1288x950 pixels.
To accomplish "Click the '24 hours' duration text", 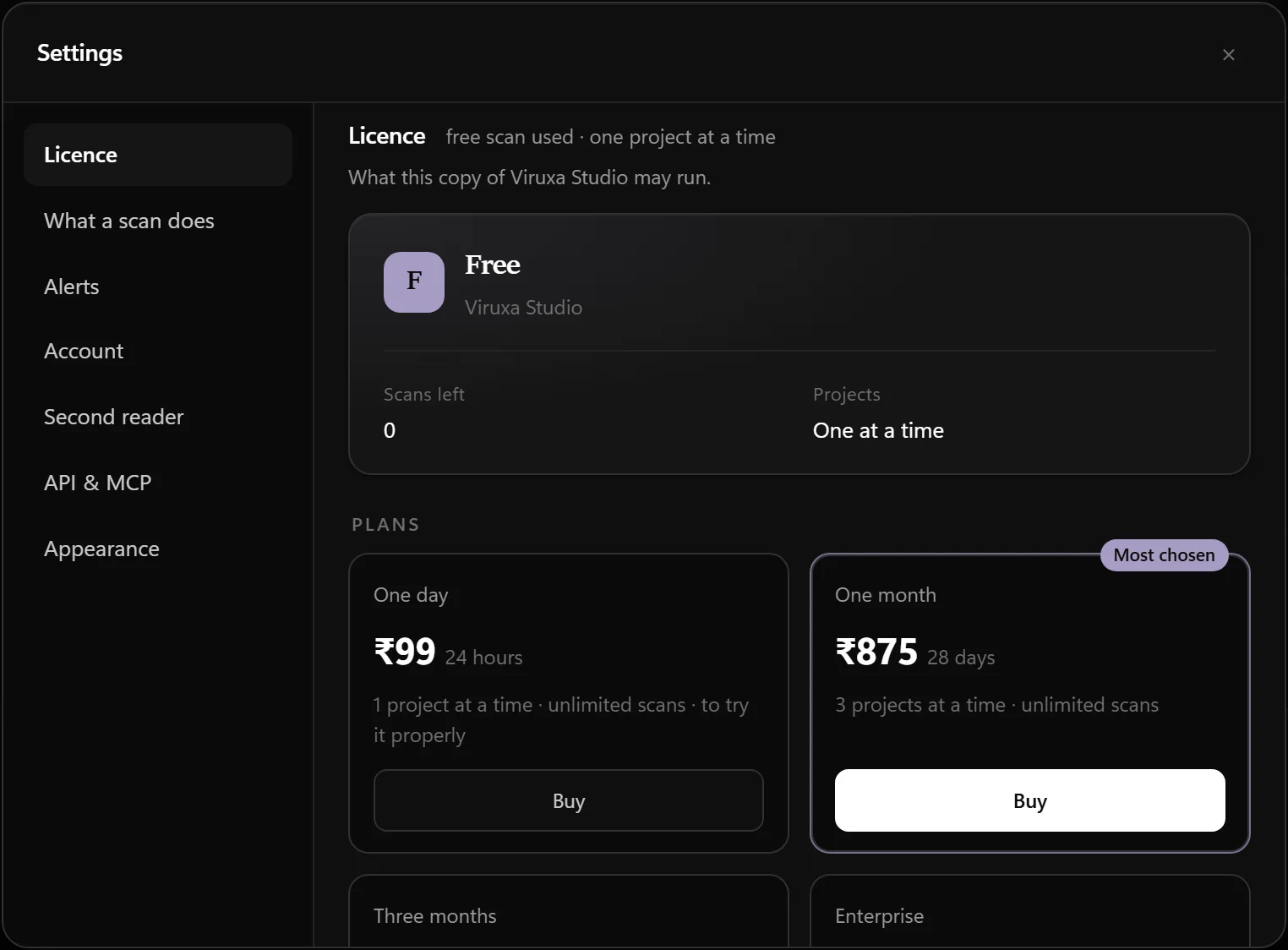I will point(483,657).
